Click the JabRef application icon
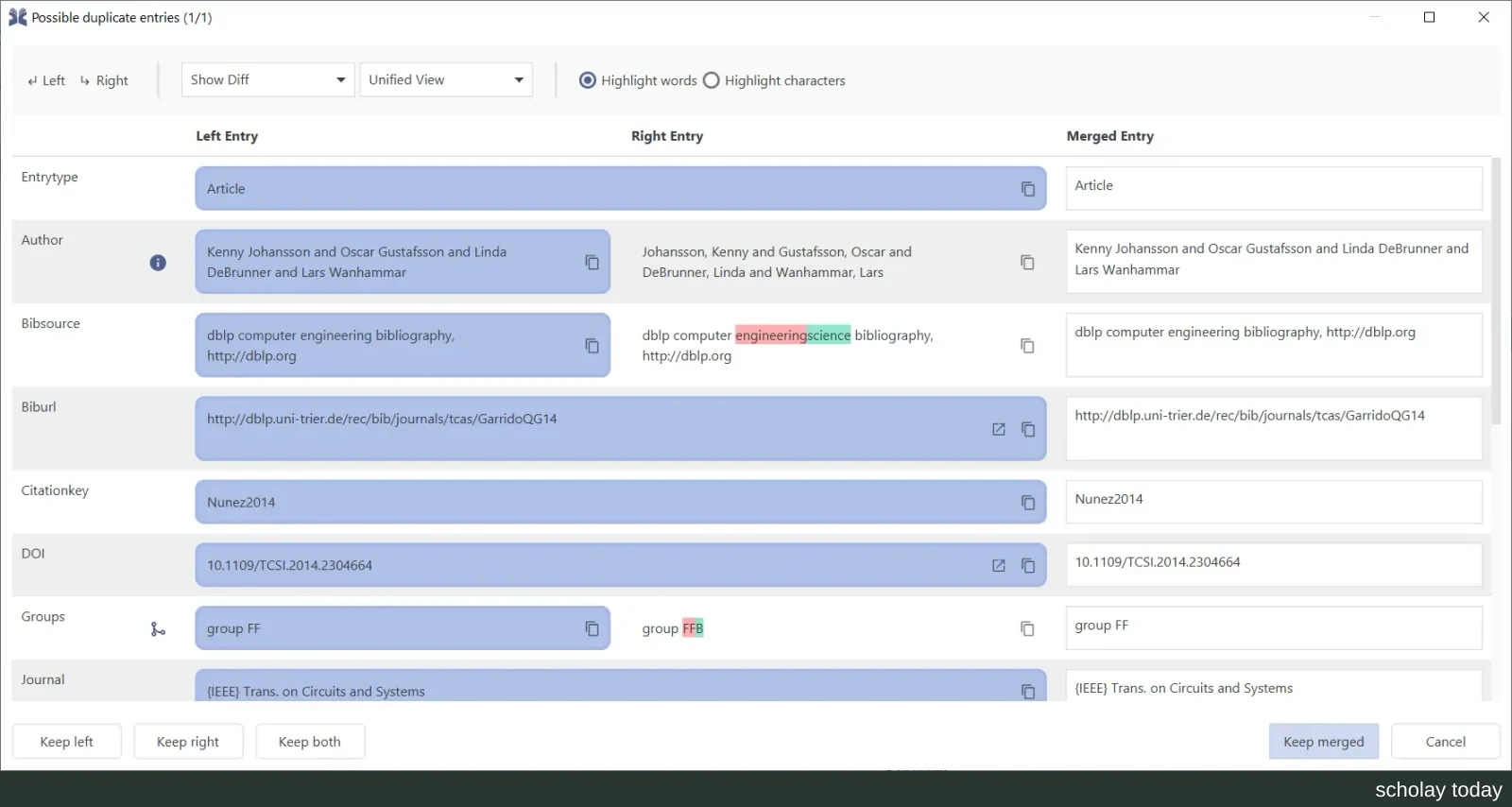Image resolution: width=1512 pixels, height=807 pixels. pos(17,17)
